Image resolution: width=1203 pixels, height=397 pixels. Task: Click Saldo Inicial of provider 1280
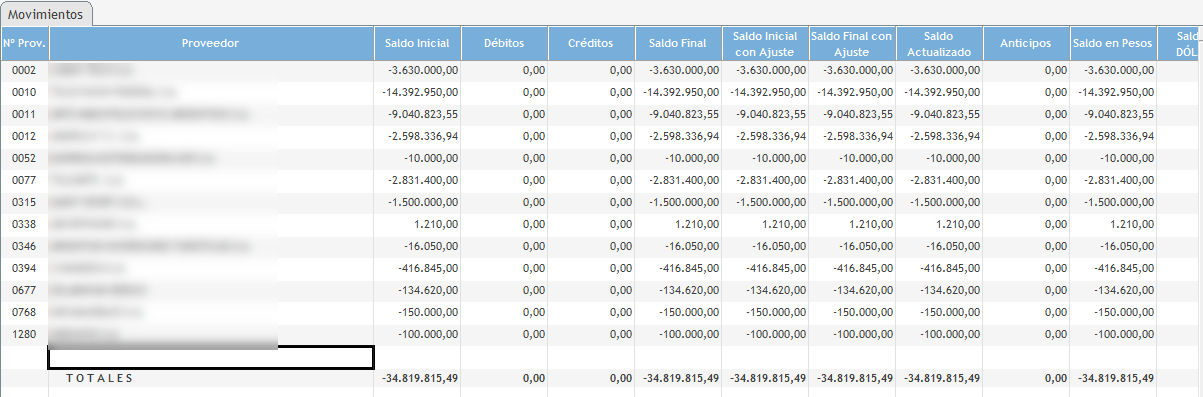coord(418,334)
